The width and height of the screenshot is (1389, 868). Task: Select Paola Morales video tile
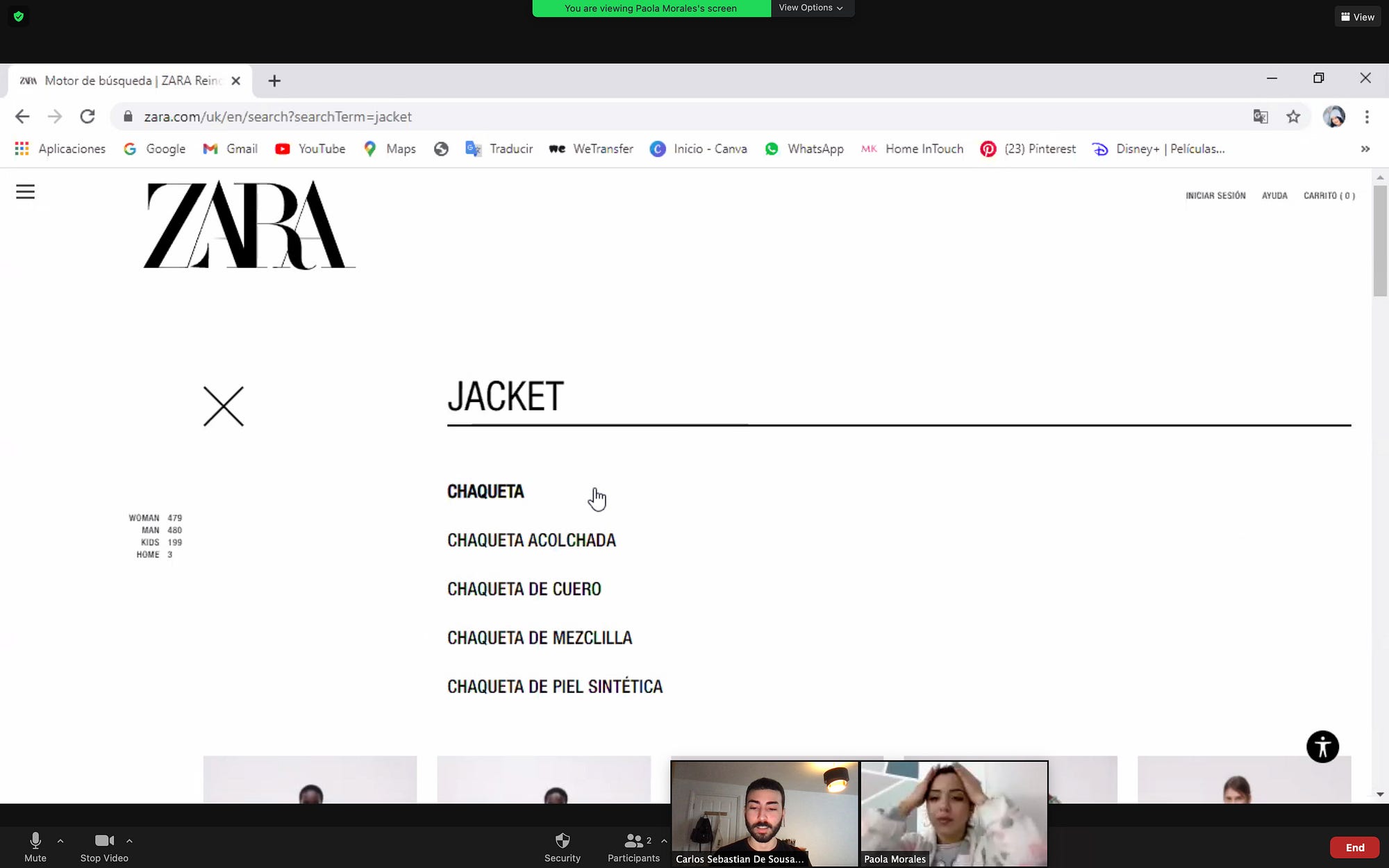click(954, 813)
